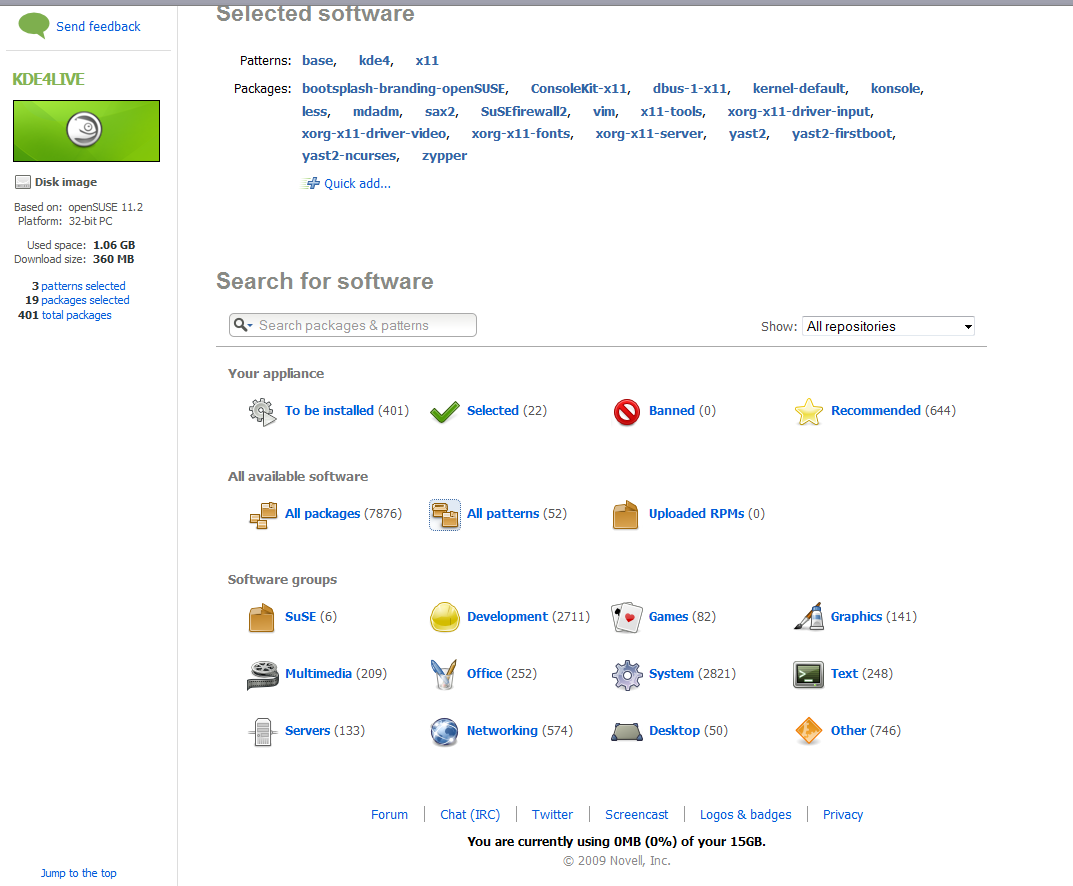Click the Networking globe icon
Image resolution: width=1073 pixels, height=886 pixels.
click(444, 732)
